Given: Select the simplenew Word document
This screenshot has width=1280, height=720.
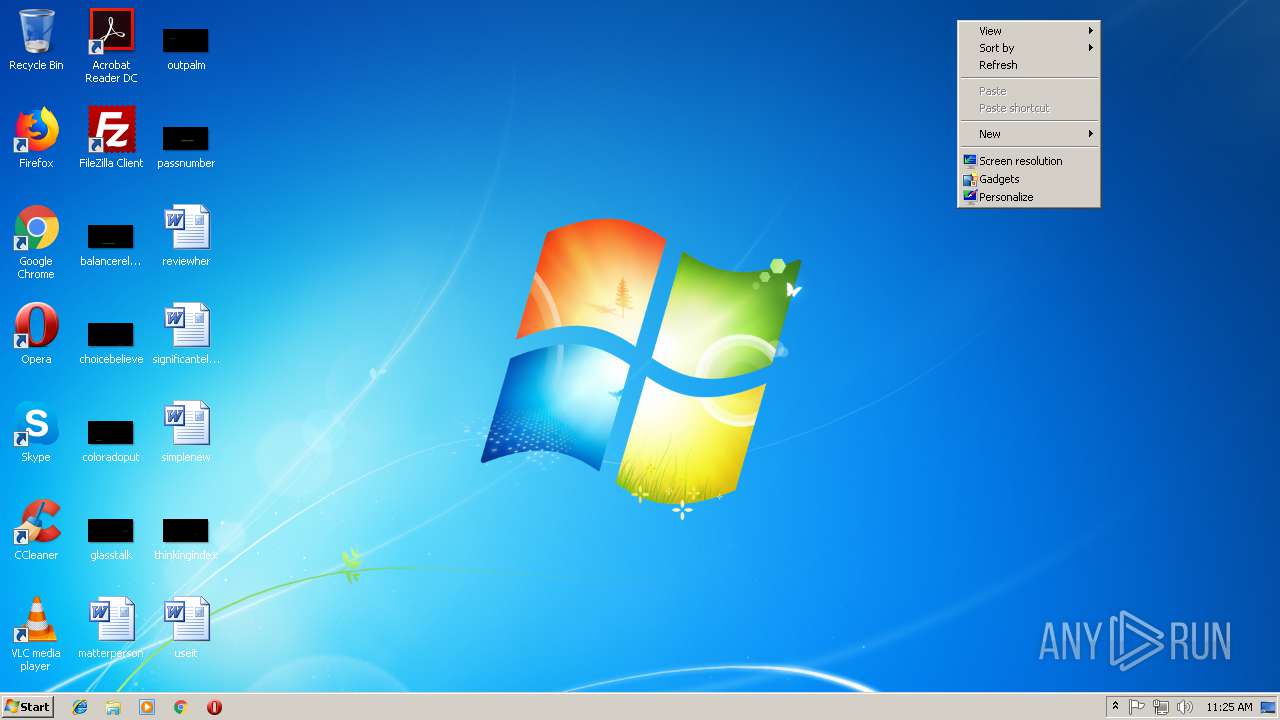Looking at the screenshot, I should 186,432.
